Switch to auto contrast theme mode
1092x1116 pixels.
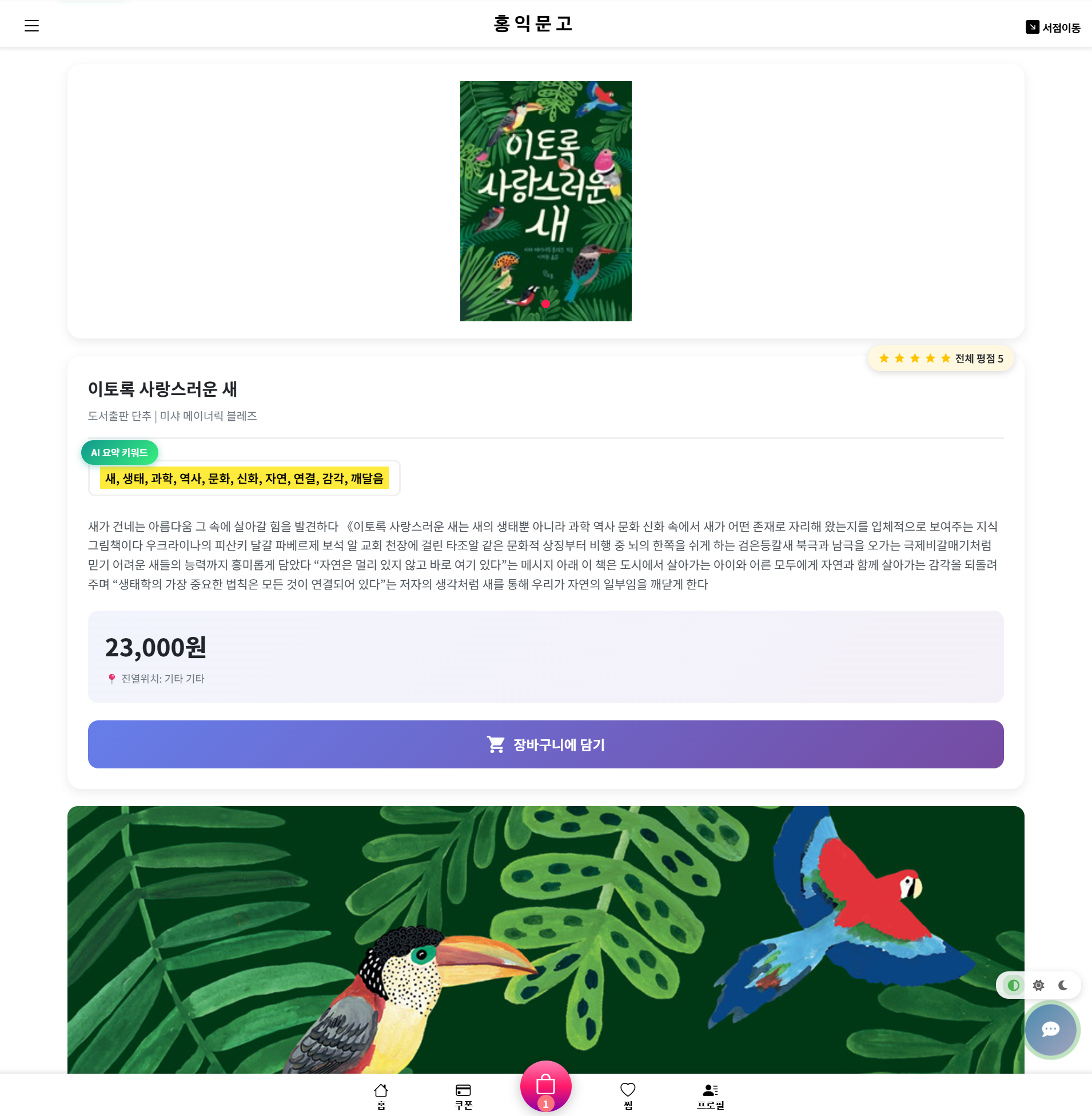(1014, 985)
